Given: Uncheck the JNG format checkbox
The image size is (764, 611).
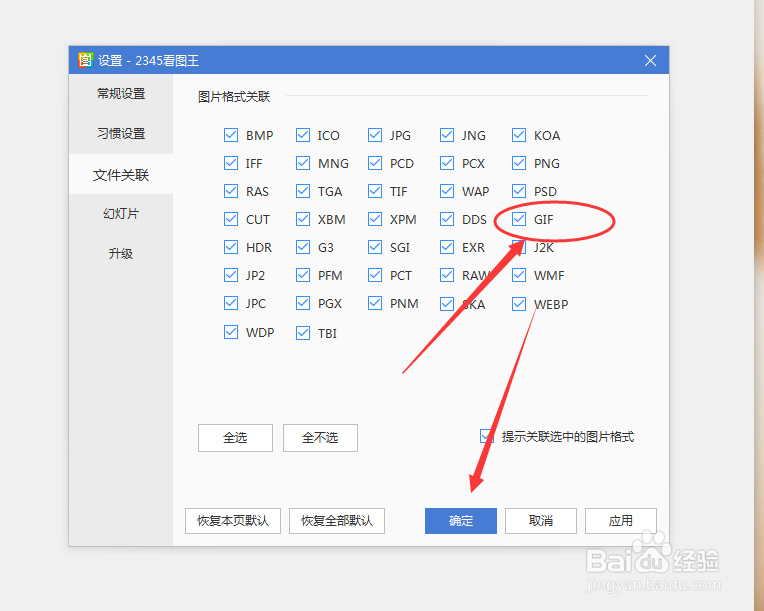Looking at the screenshot, I should [447, 135].
